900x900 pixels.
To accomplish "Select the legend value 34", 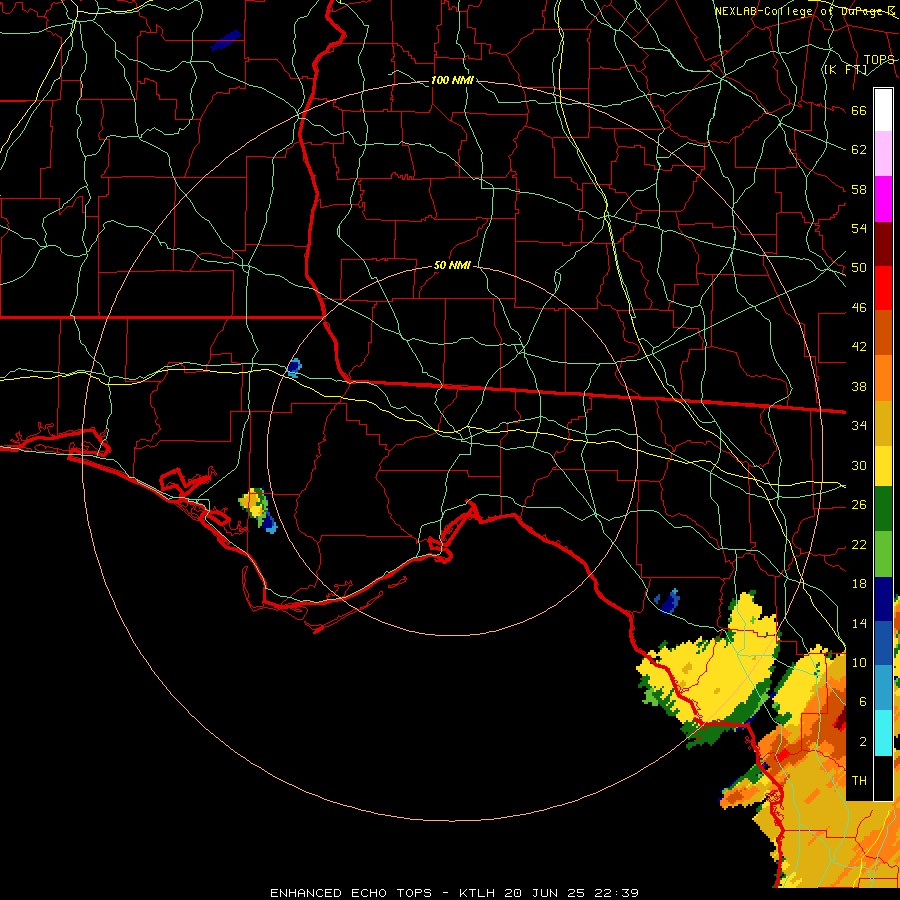I will pyautogui.click(x=859, y=425).
